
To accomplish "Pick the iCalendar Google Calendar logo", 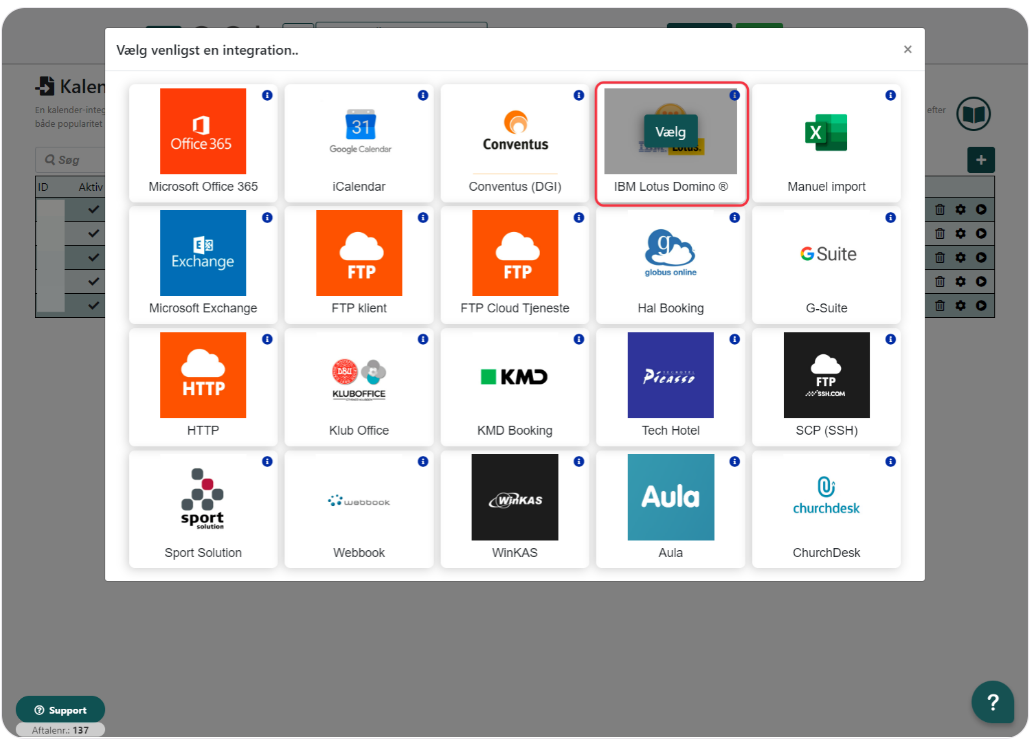I will [x=360, y=131].
